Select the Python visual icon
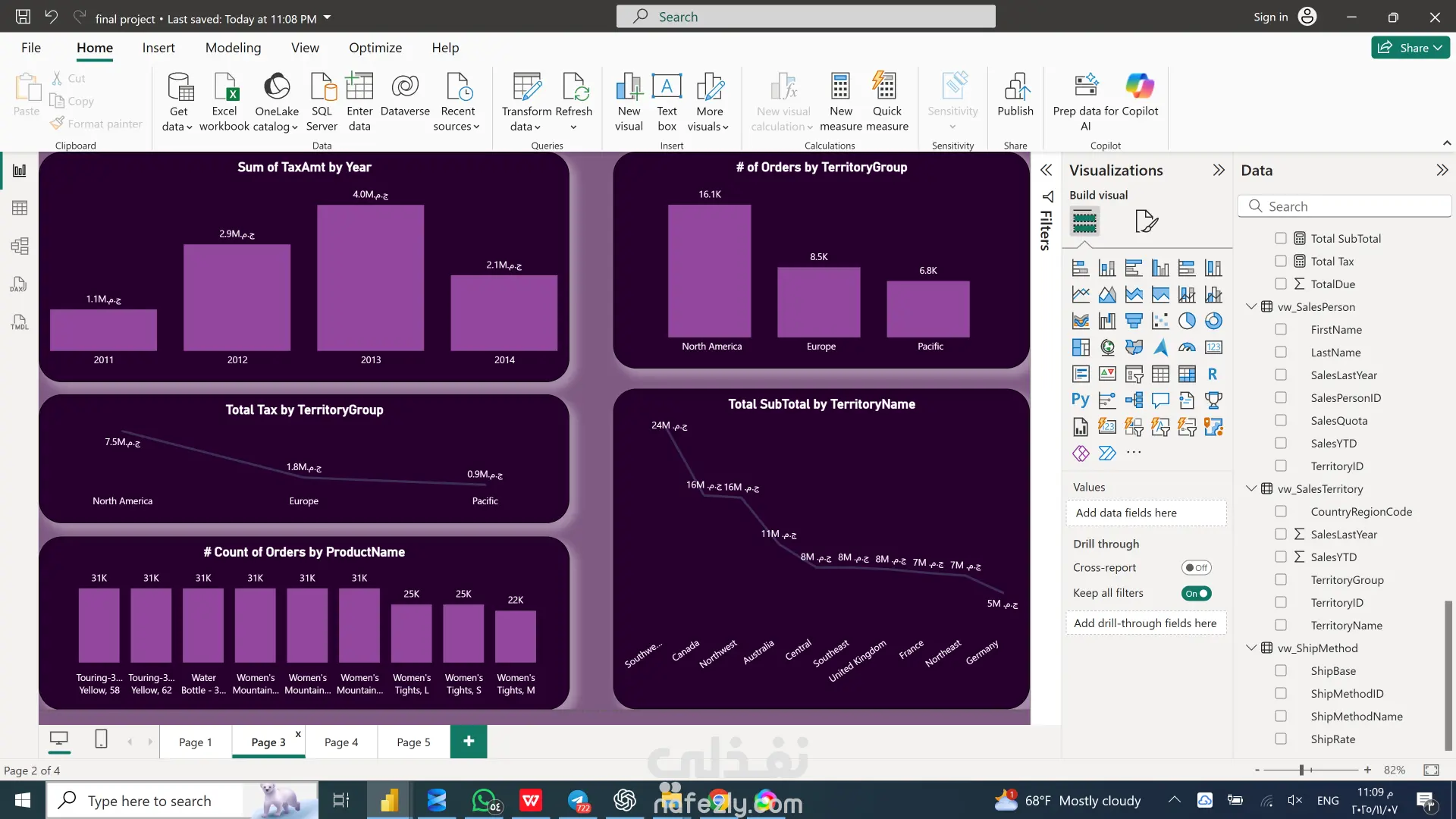Image resolution: width=1456 pixels, height=819 pixels. [1080, 400]
